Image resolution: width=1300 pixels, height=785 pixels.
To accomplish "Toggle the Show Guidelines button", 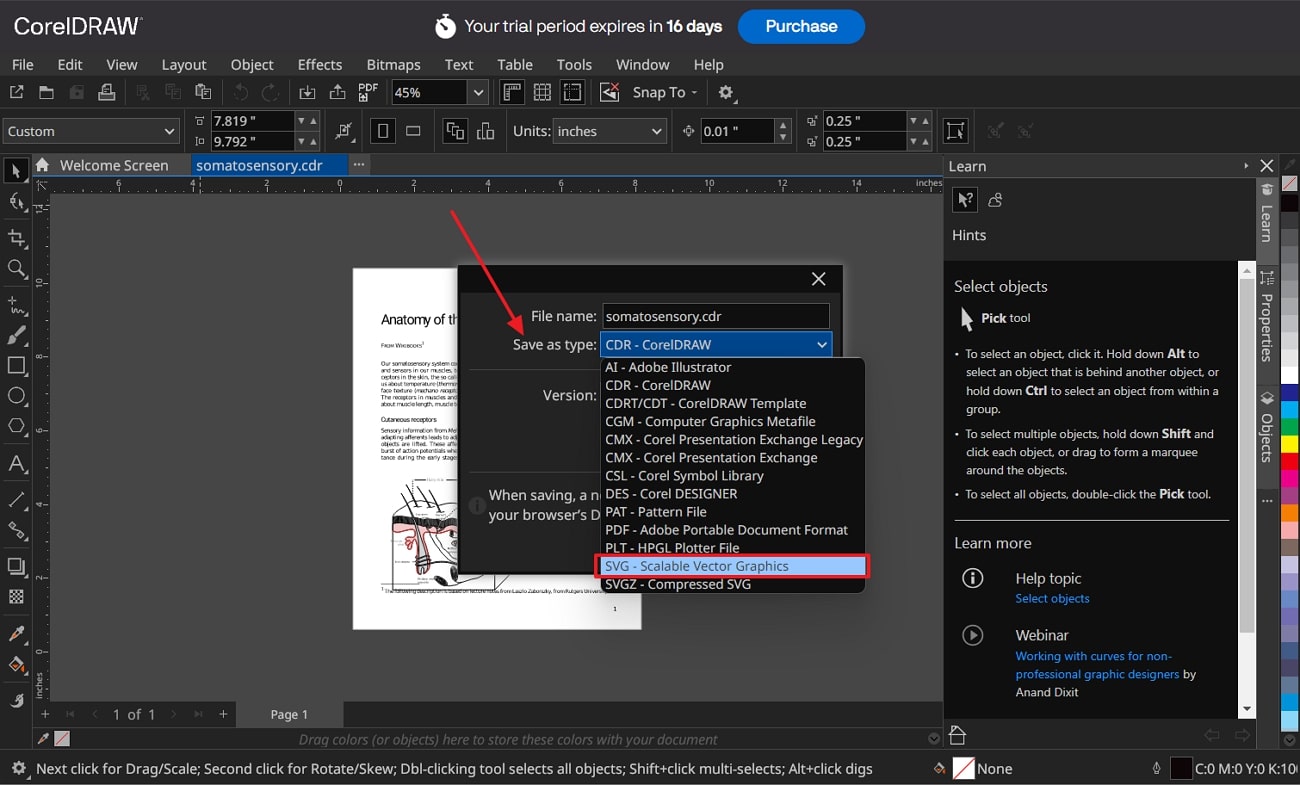I will pos(572,92).
